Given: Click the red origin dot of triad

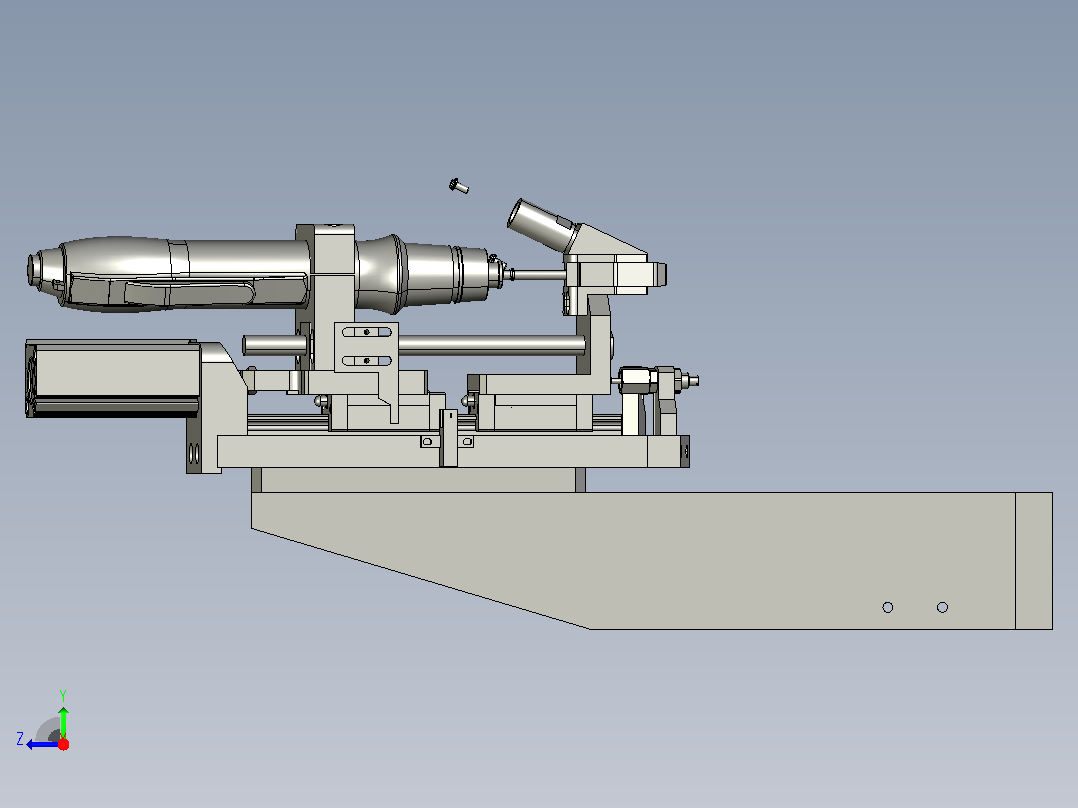Looking at the screenshot, I should 63,744.
